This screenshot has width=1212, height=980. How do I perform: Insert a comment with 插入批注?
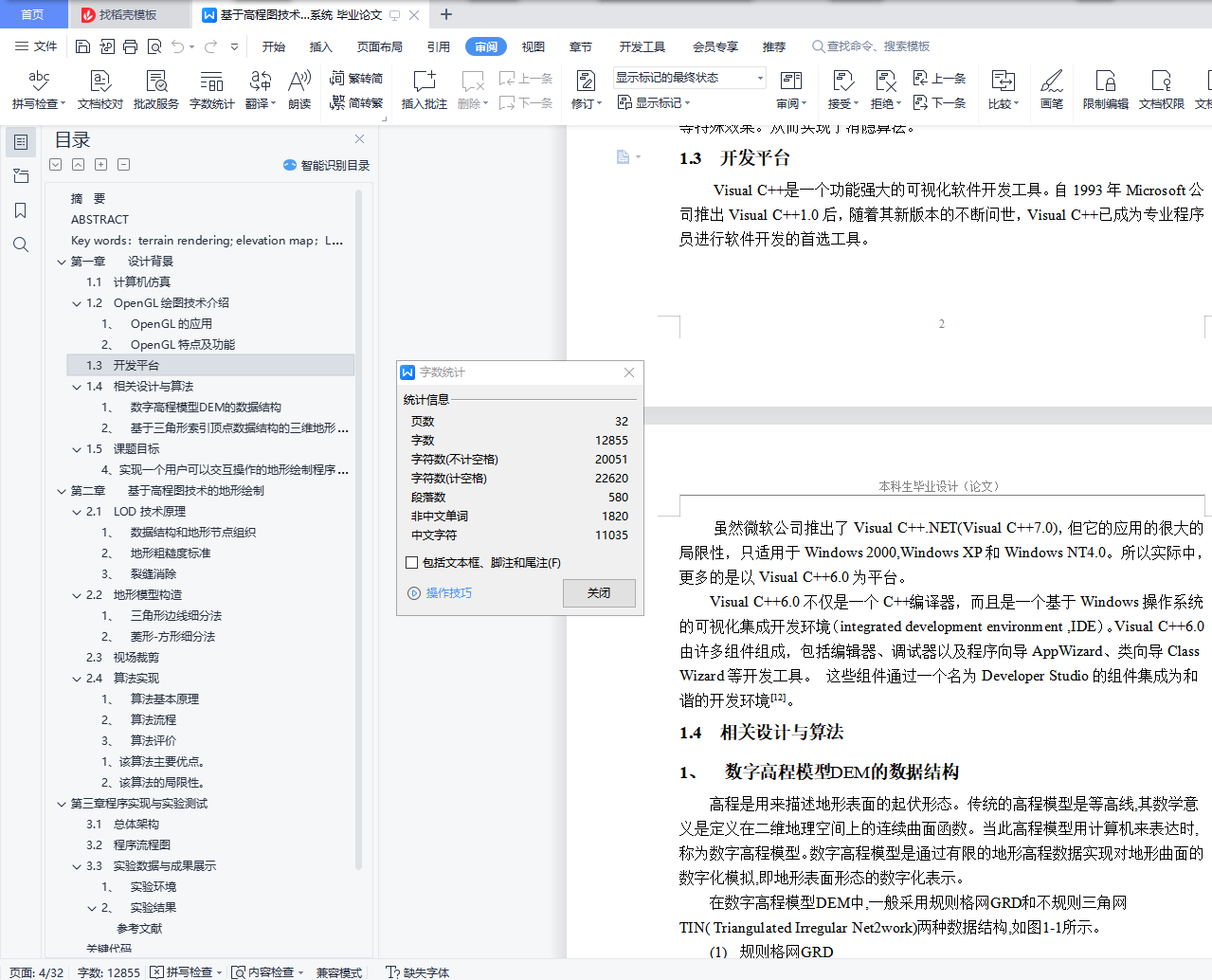click(424, 90)
